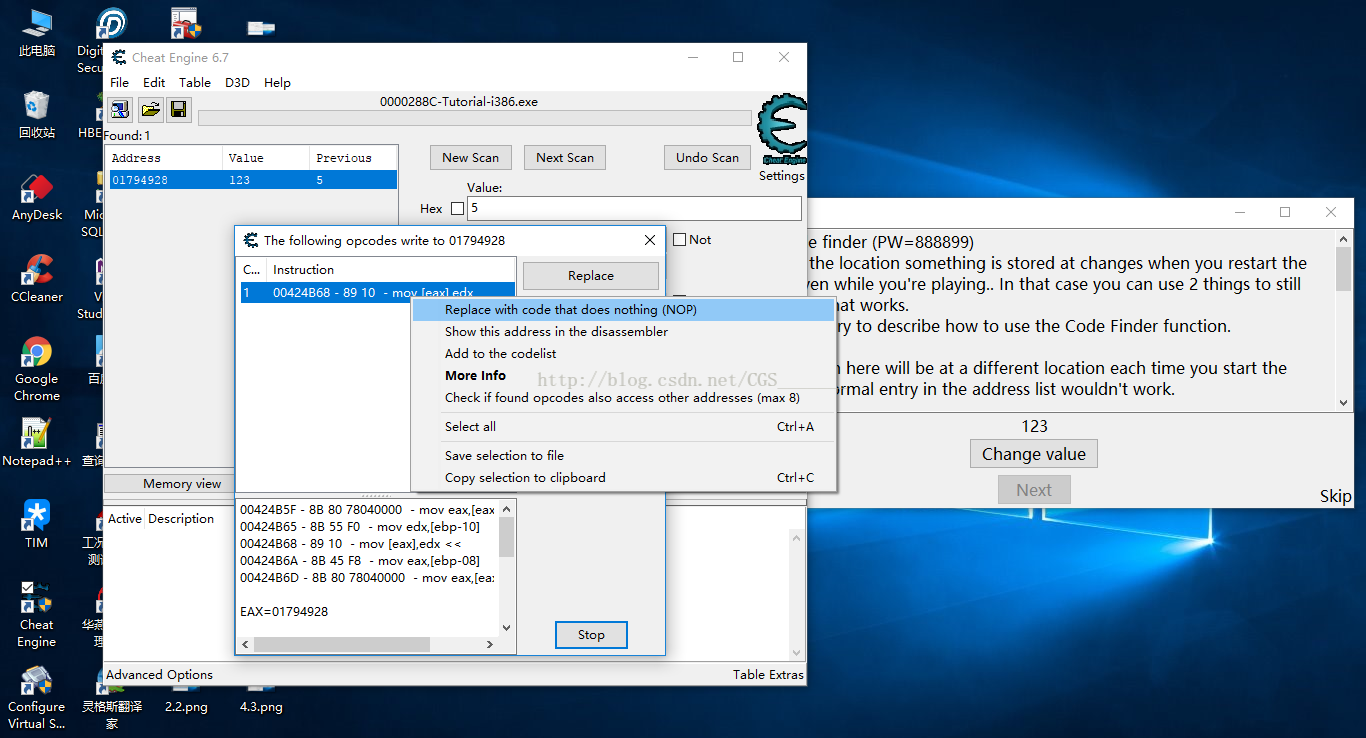
Task: Click the Next Scan button
Action: point(564,158)
